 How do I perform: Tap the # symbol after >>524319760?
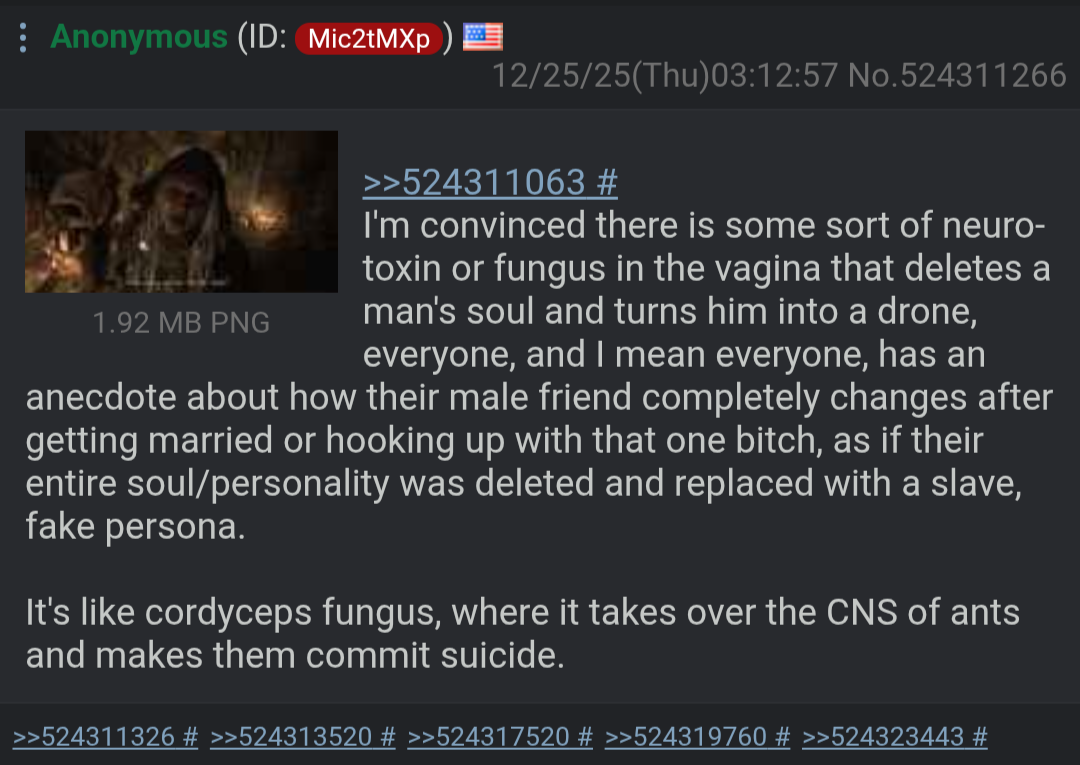click(x=782, y=737)
